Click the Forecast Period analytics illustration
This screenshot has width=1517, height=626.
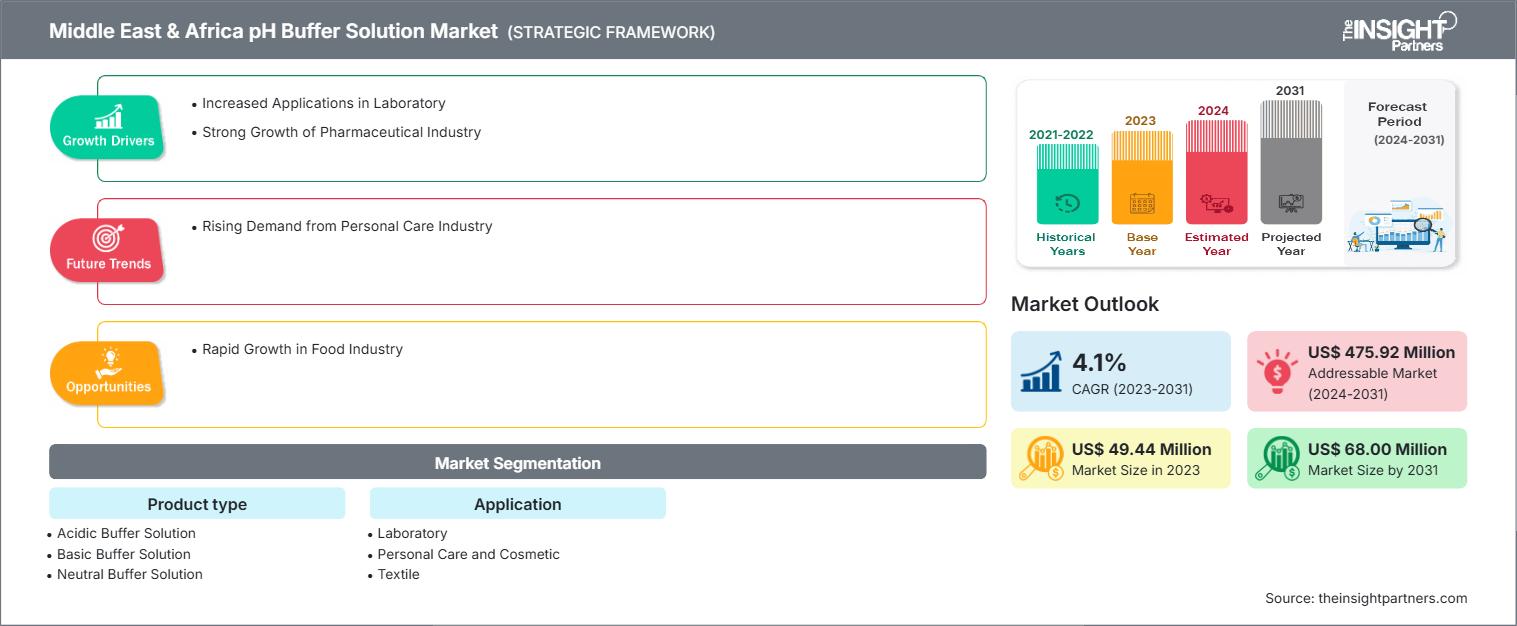[1399, 229]
